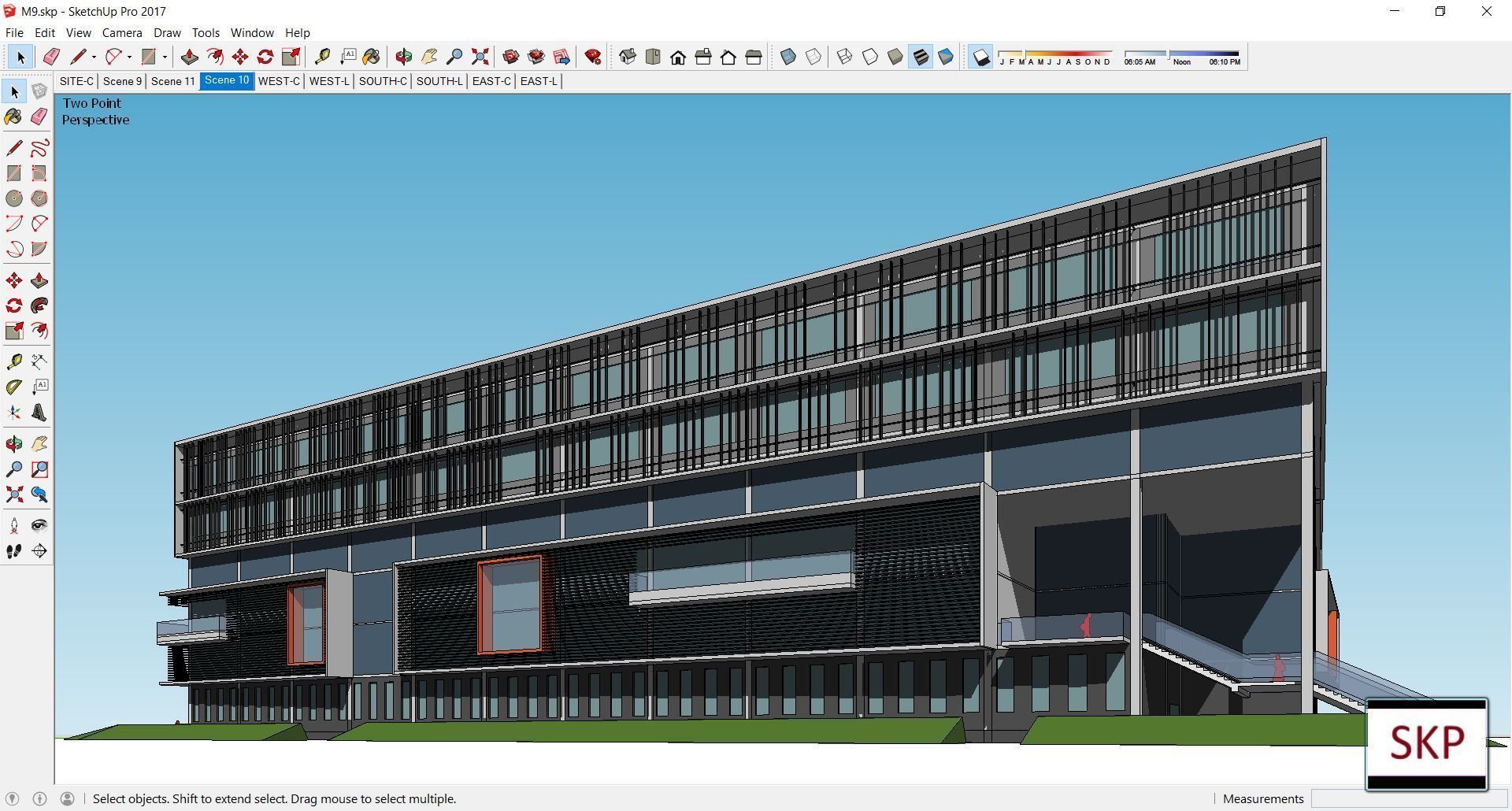Select the Walk (footprints) tool
The image size is (1512, 811).
pyautogui.click(x=14, y=551)
